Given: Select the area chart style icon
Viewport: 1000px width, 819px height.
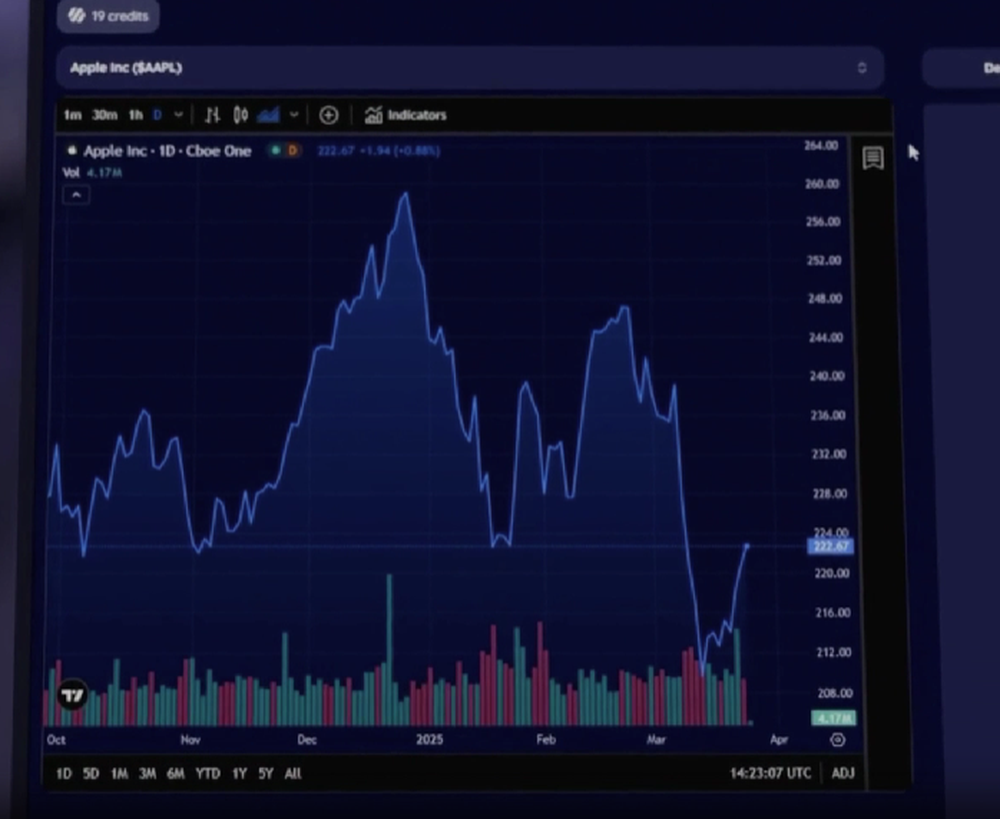Looking at the screenshot, I should pos(268,115).
